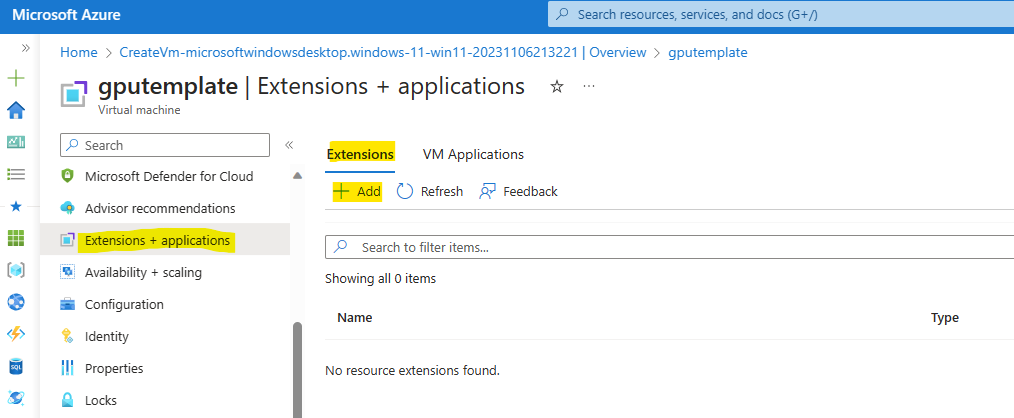
Task: Open the SQL databases icon
Action: click(16, 366)
